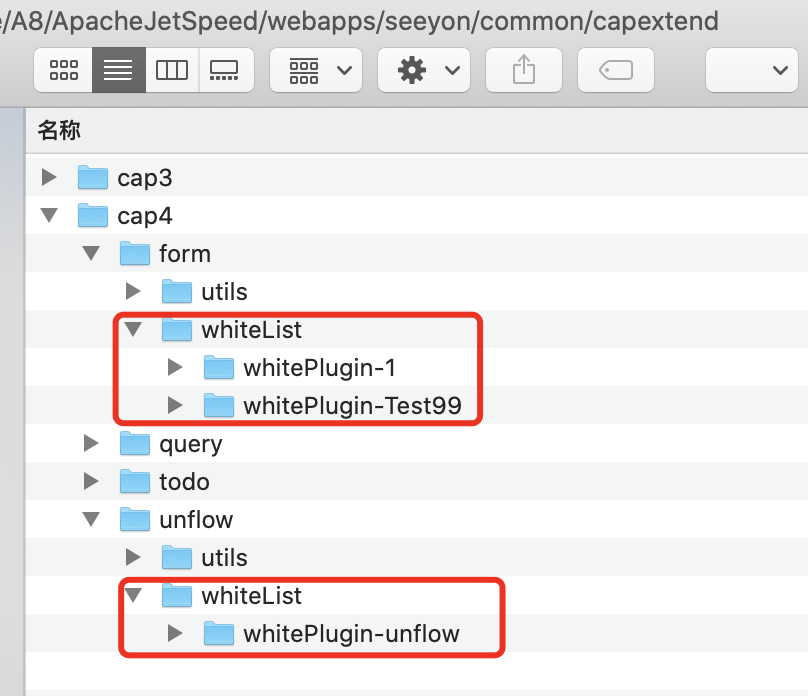Sort by the 名称 column header
The width and height of the screenshot is (808, 696).
tap(60, 129)
